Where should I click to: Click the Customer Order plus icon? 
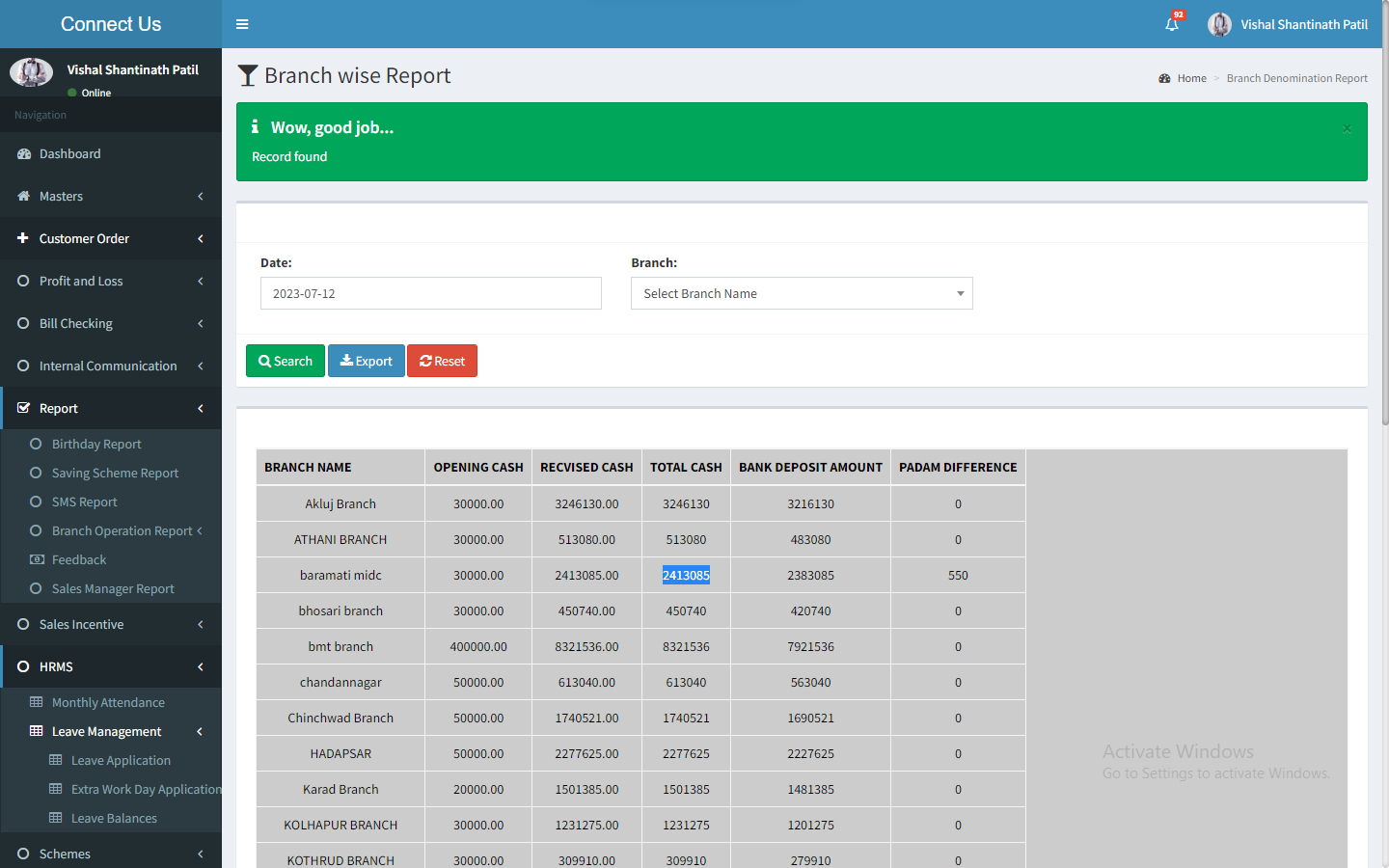(x=23, y=238)
